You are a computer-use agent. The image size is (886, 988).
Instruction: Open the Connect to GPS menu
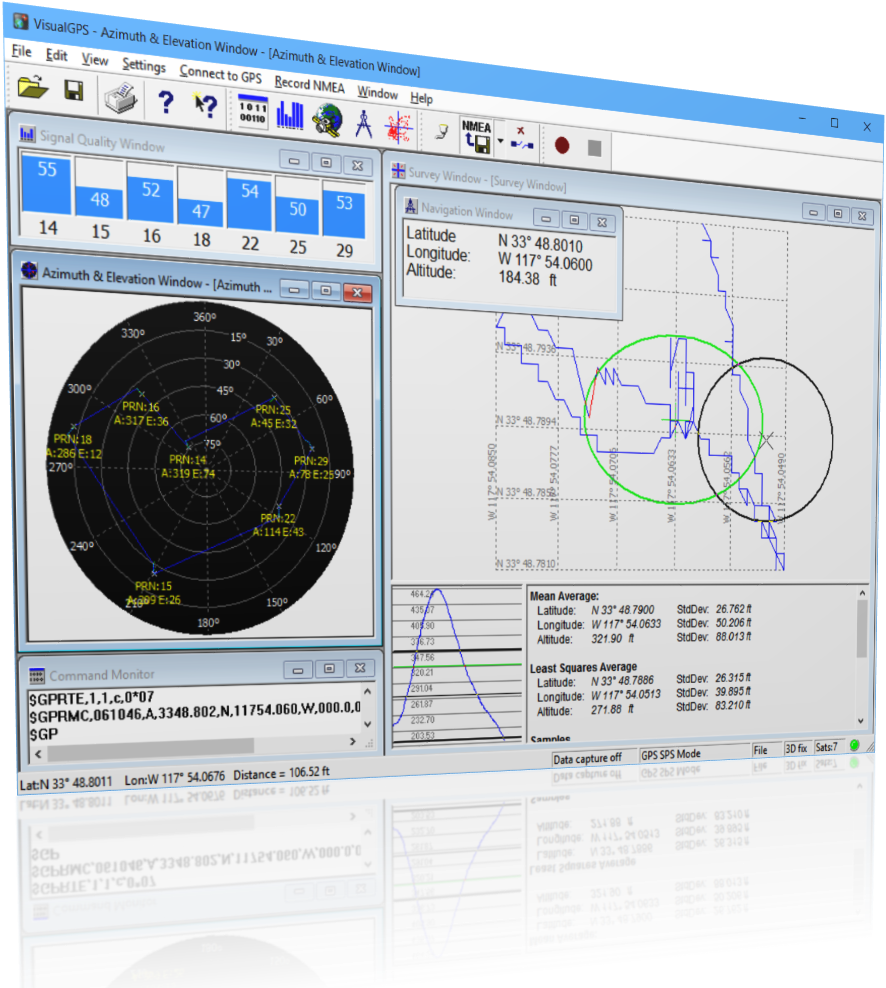220,75
